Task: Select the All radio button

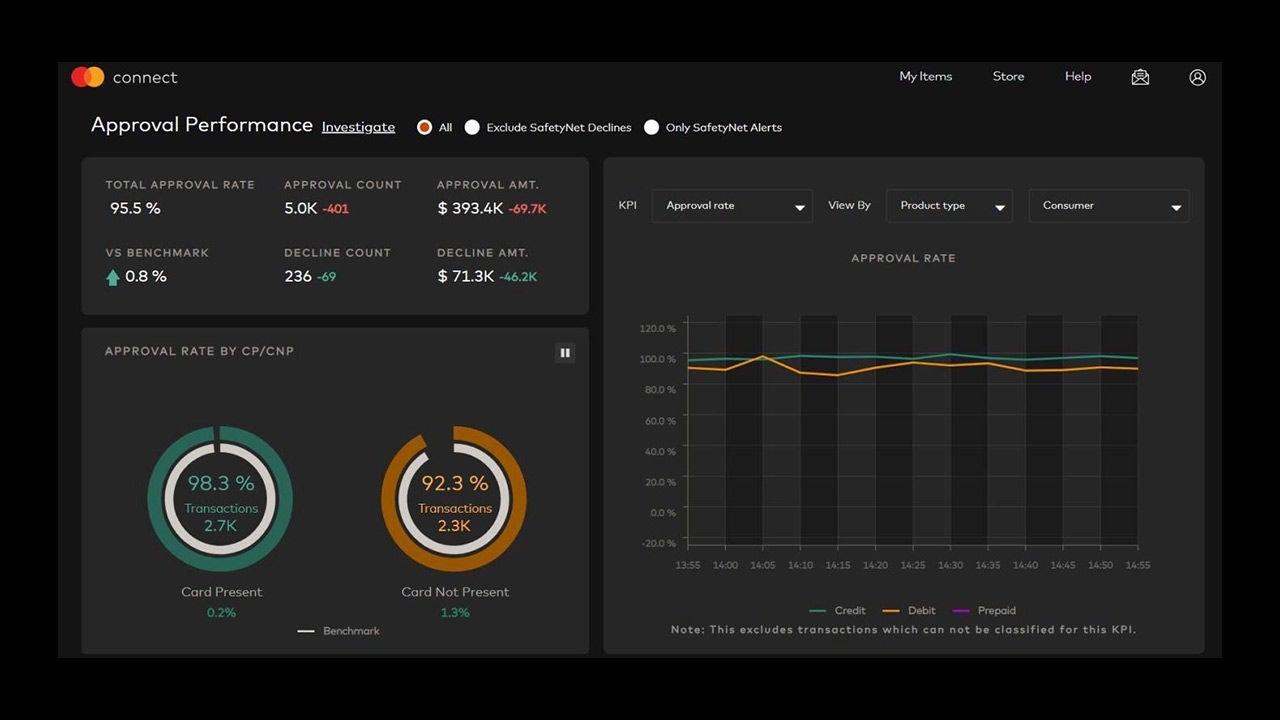Action: pyautogui.click(x=424, y=127)
